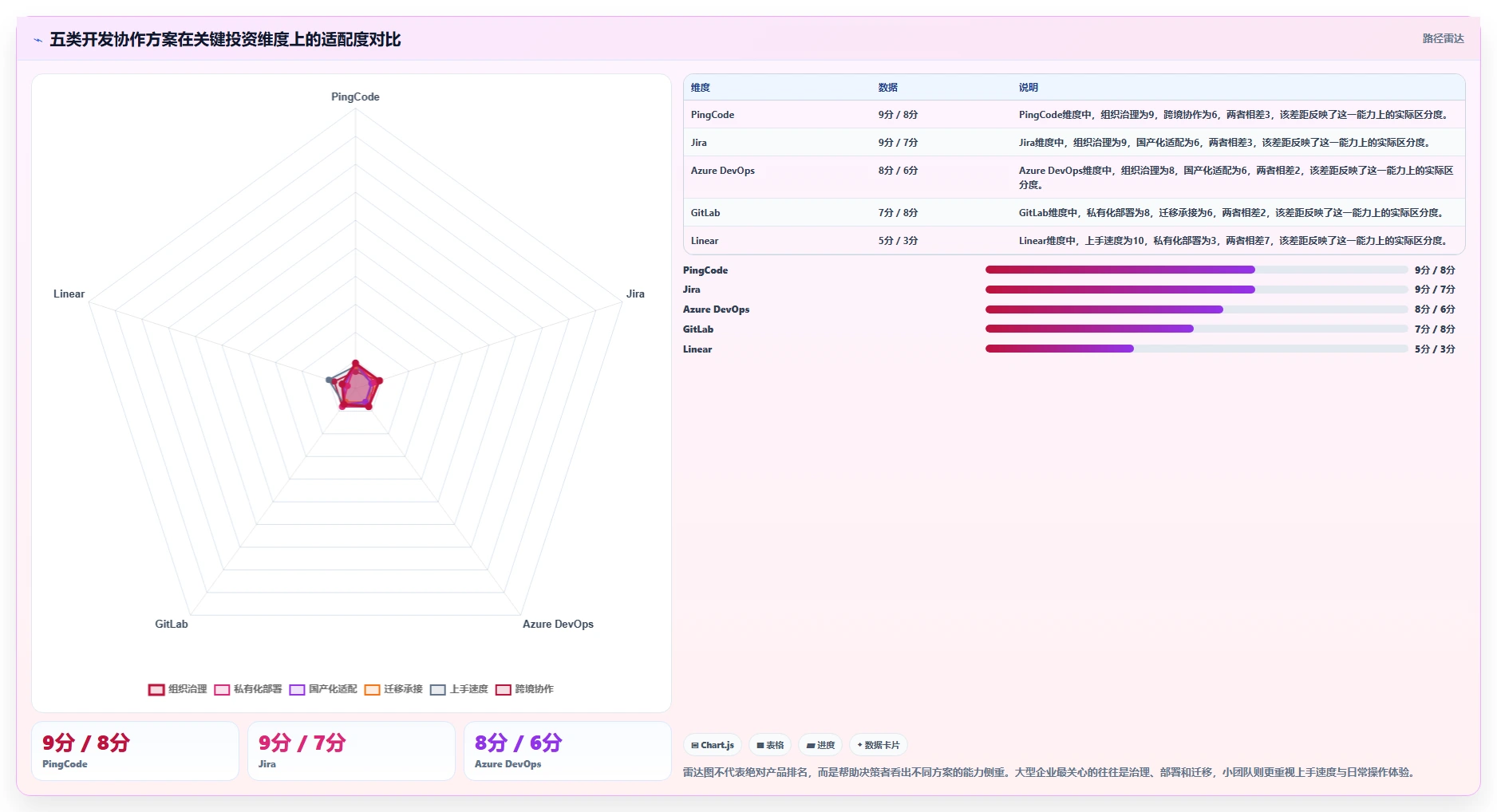Click the 数据卡片 tag chip

[x=879, y=745]
